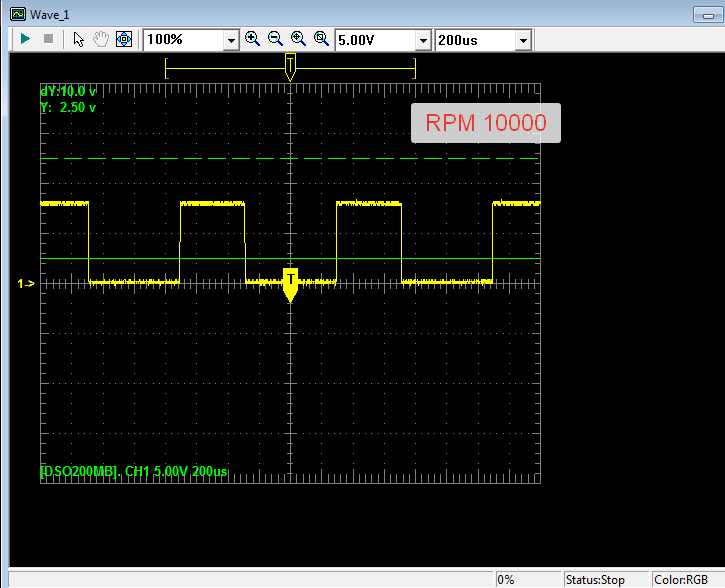Click the Y: 2.50 v readout
725x588 pixels.
[x=68, y=108]
